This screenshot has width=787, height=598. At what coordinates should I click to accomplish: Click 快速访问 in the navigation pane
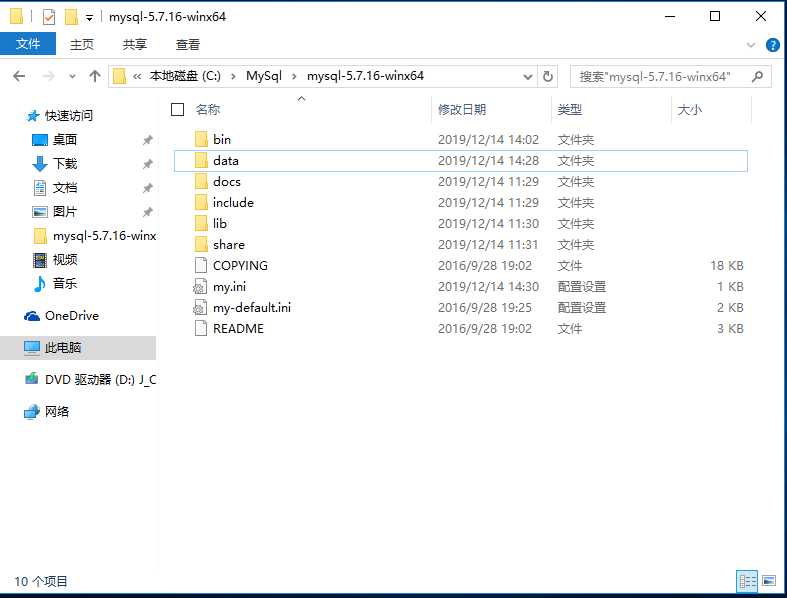click(69, 115)
